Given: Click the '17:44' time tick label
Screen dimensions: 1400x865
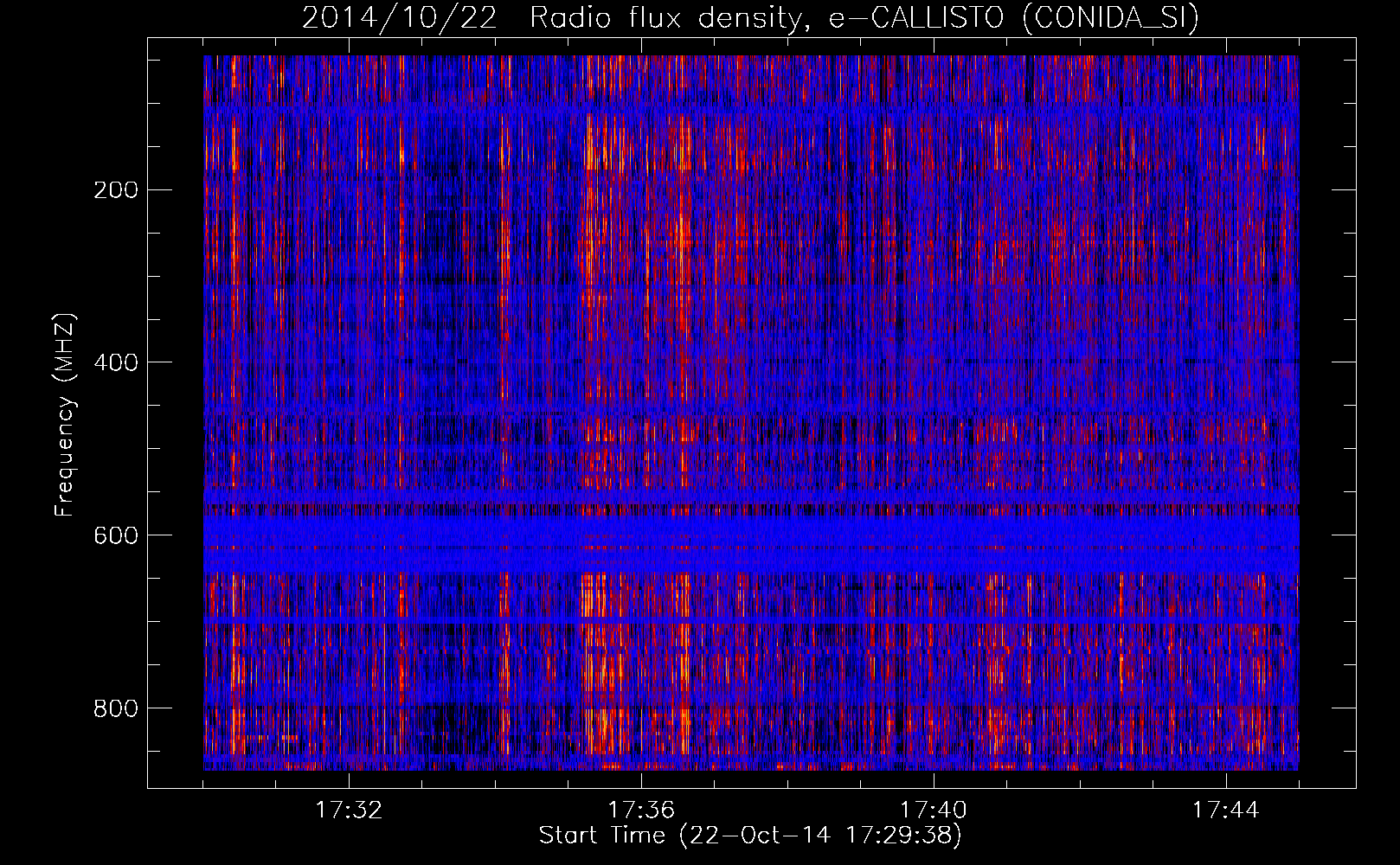Looking at the screenshot, I should 1226,810.
